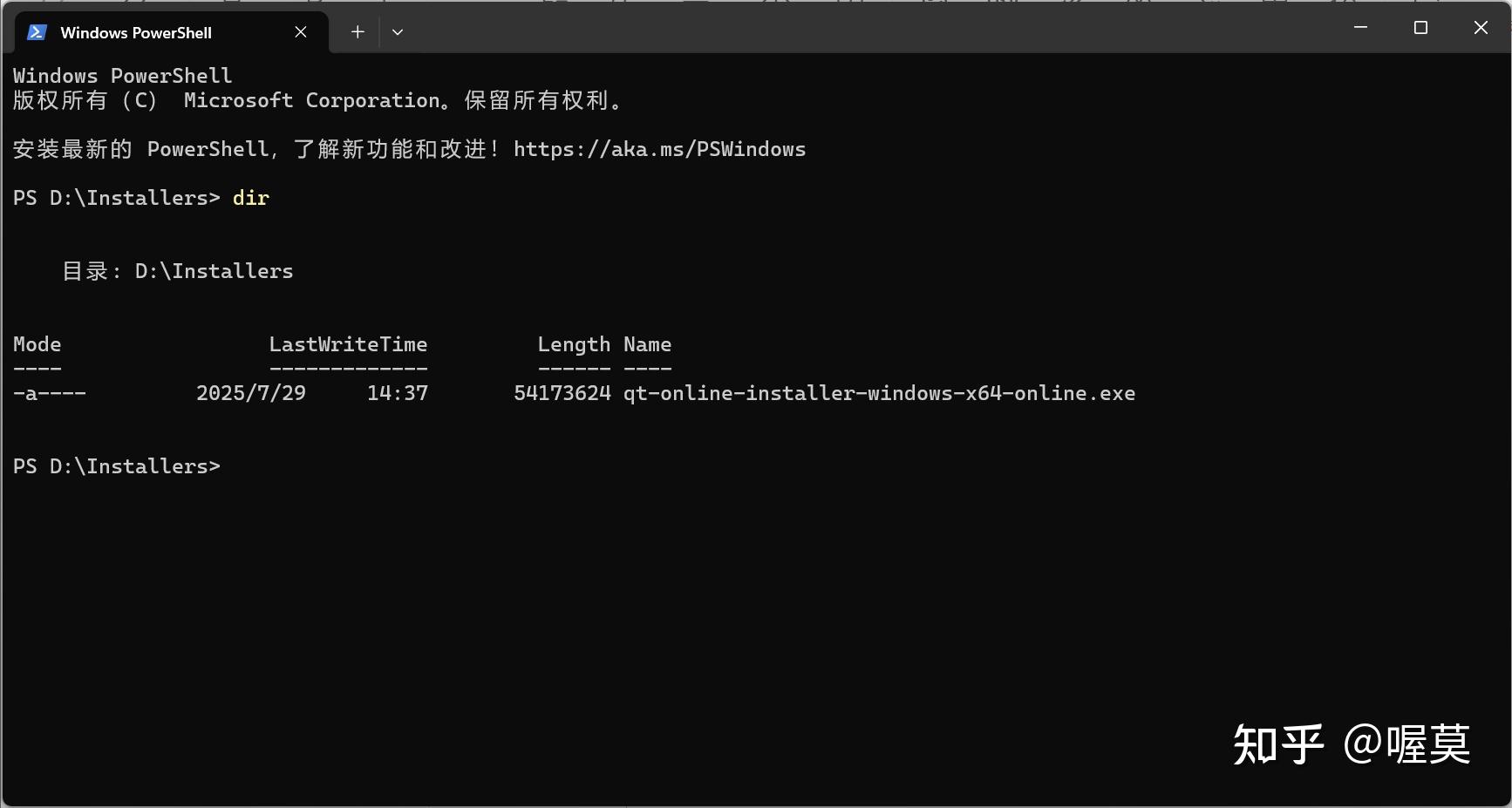Image resolution: width=1512 pixels, height=808 pixels.
Task: Select the Windows PowerShell tab
Action: point(136,32)
